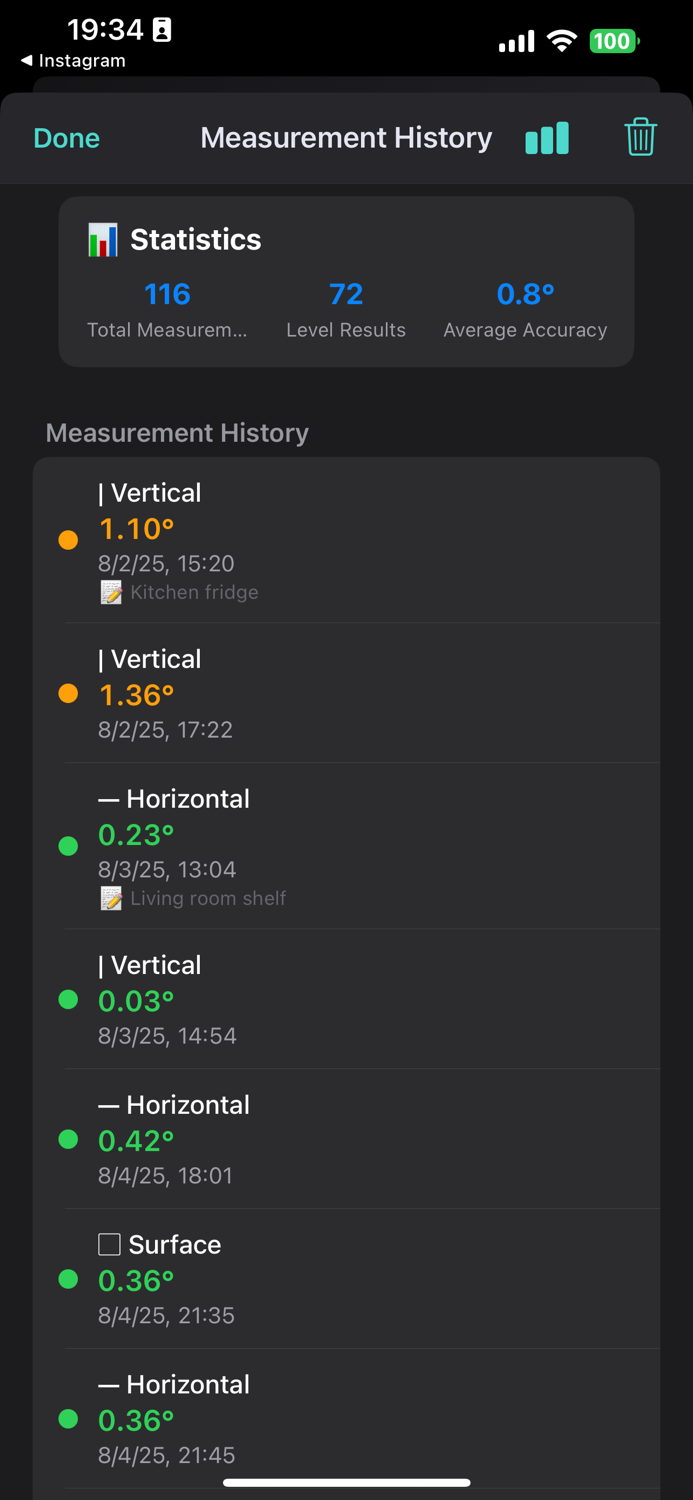Tap the Done button
This screenshot has width=693, height=1500.
pyautogui.click(x=66, y=138)
